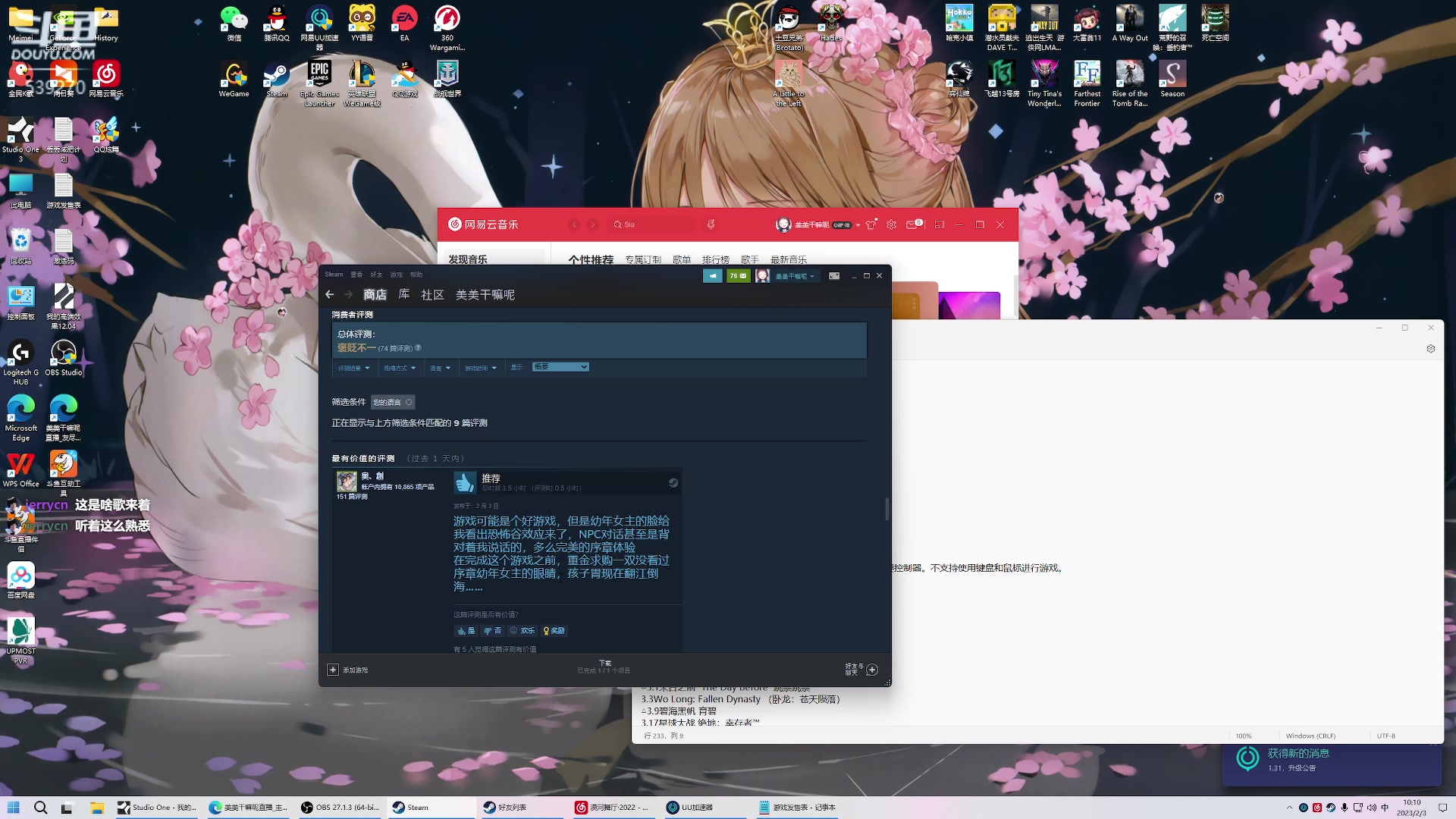Give the review an award 奖励

pos(554,630)
